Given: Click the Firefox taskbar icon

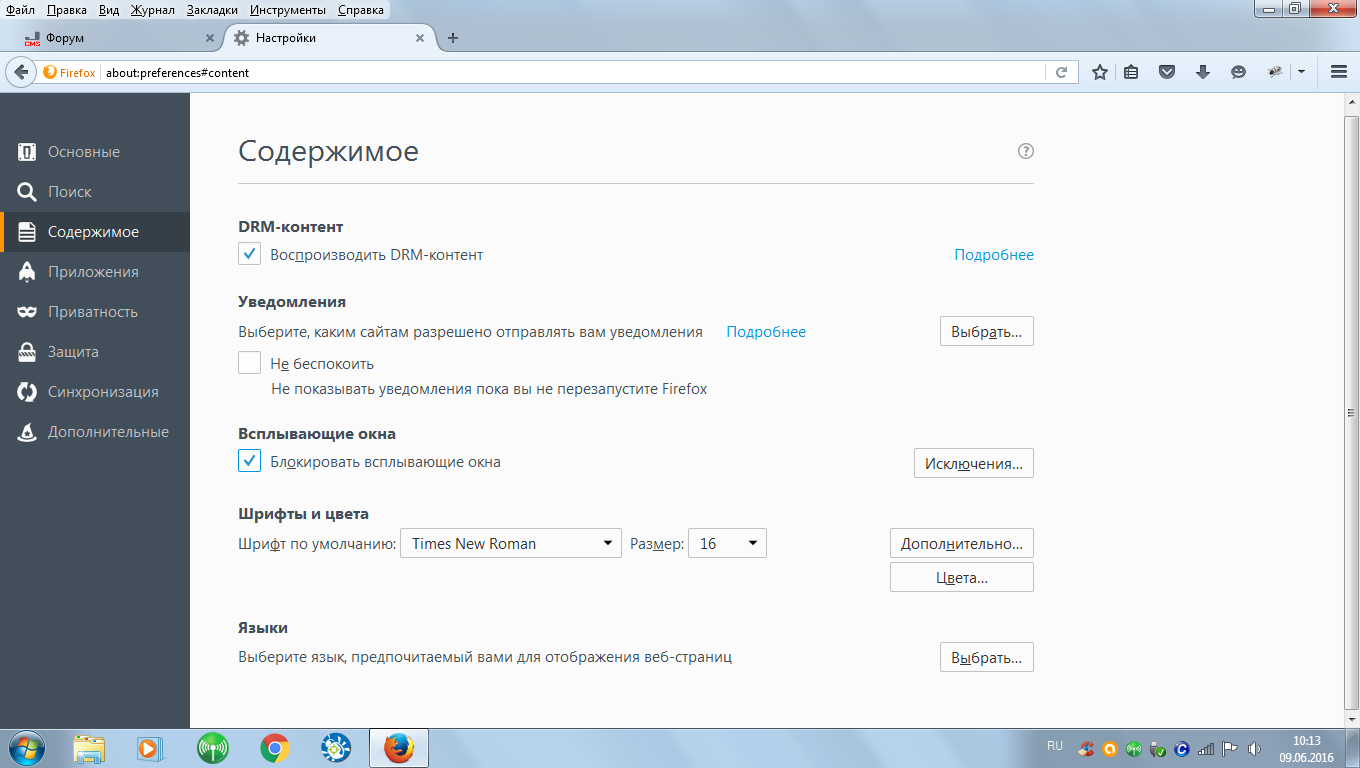Looking at the screenshot, I should (x=399, y=748).
